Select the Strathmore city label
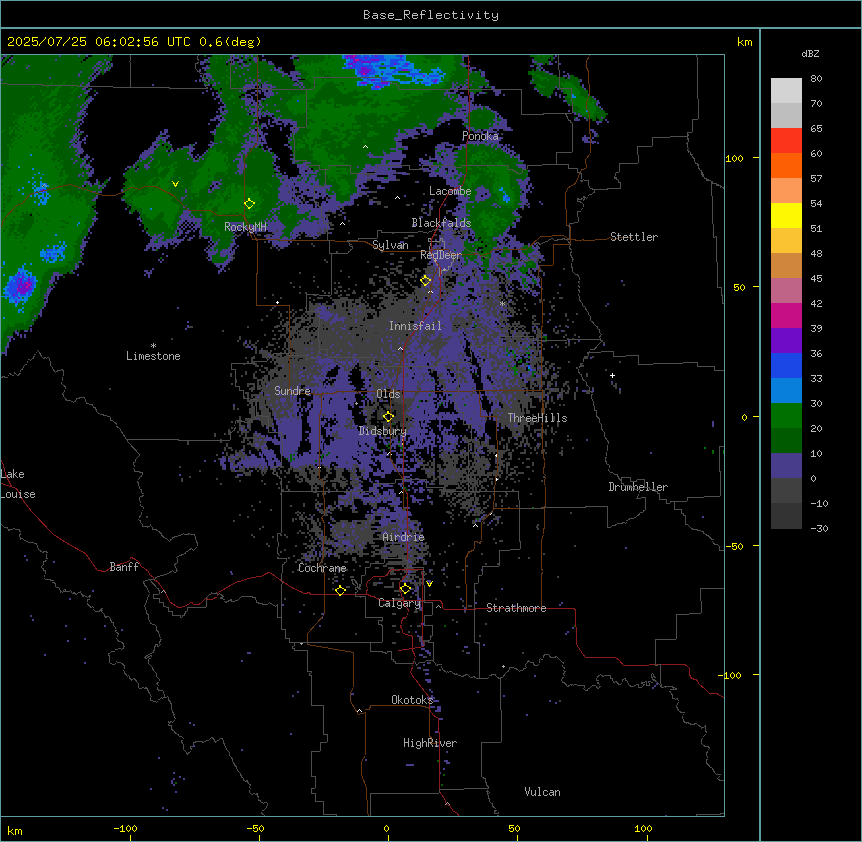The height and width of the screenshot is (842, 862). (516, 608)
